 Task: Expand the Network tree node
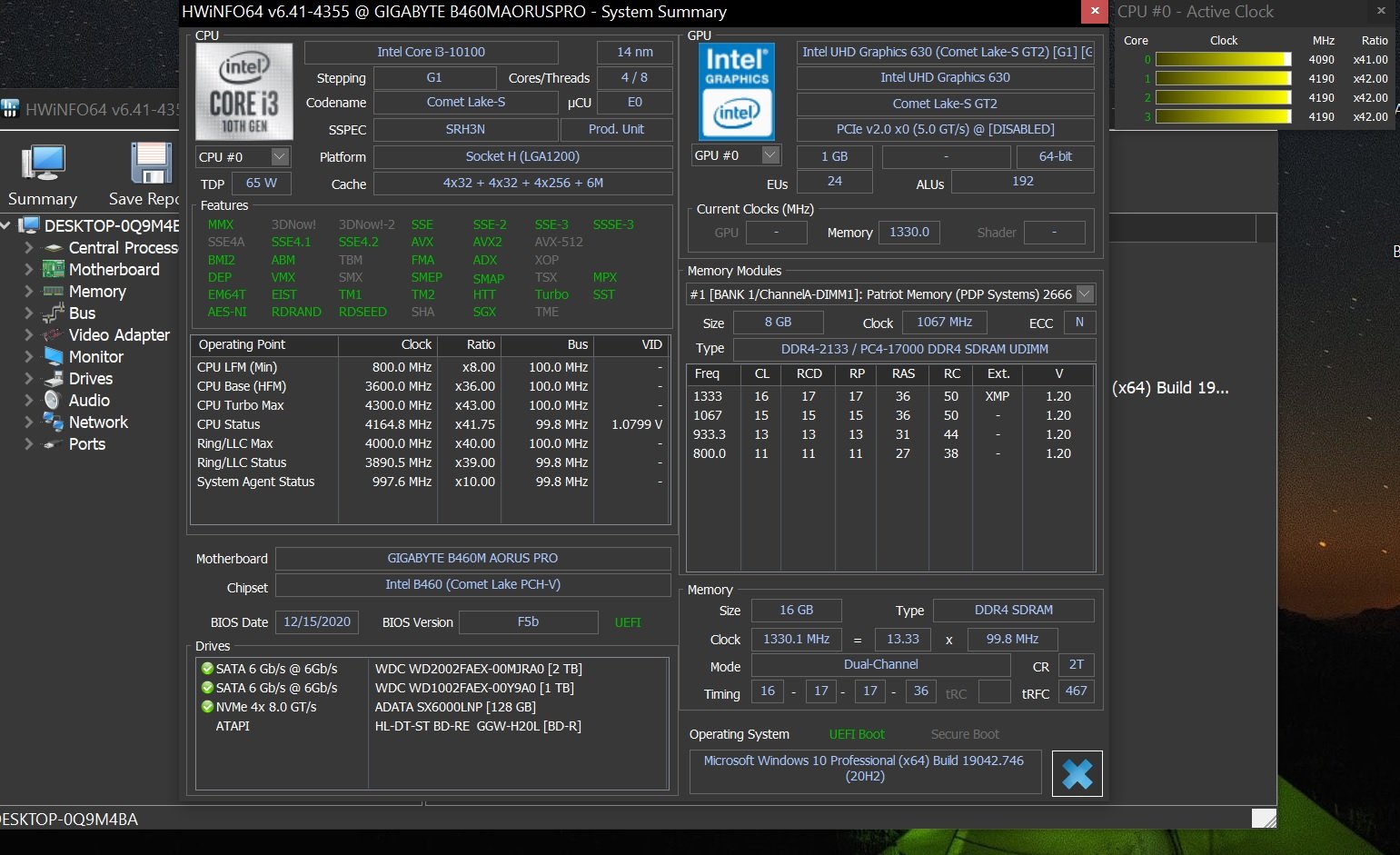pyautogui.click(x=28, y=423)
